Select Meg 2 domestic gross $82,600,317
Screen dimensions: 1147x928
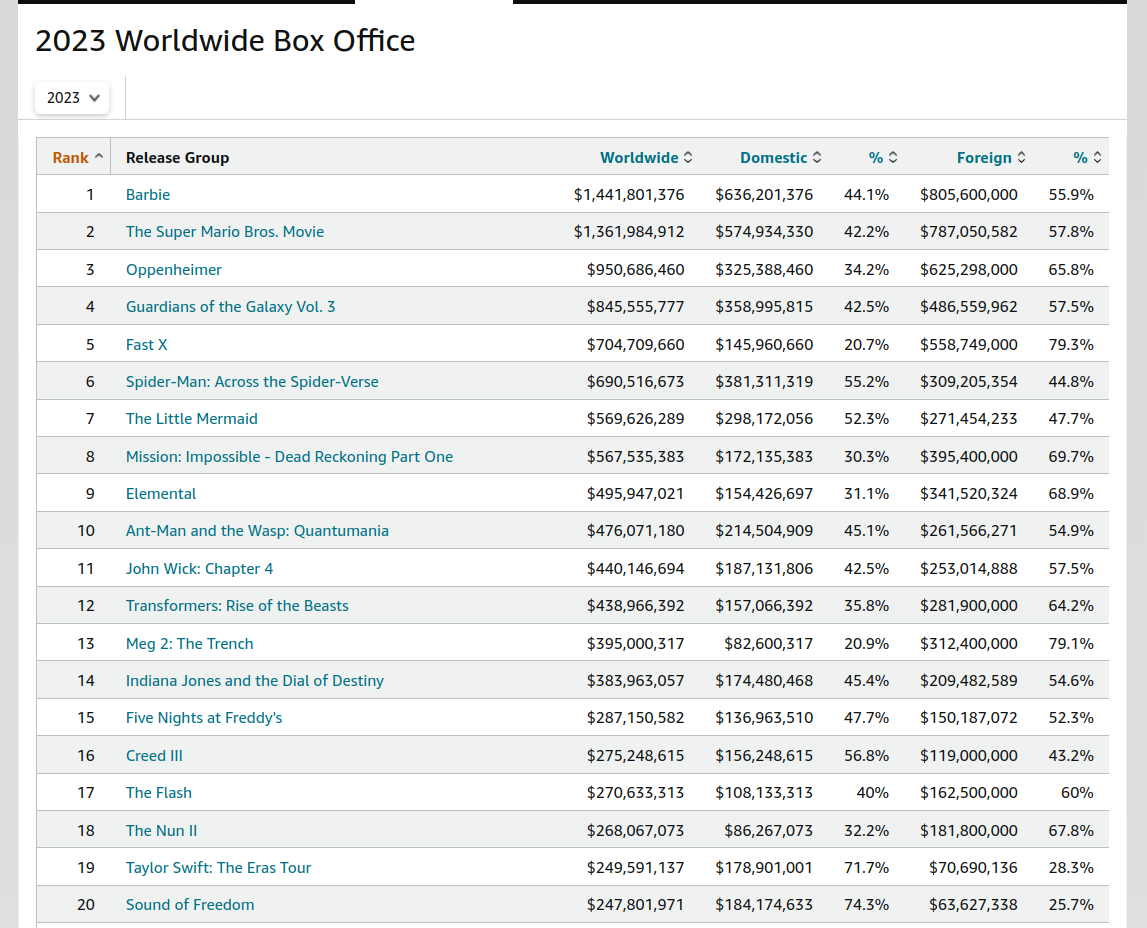tap(768, 644)
